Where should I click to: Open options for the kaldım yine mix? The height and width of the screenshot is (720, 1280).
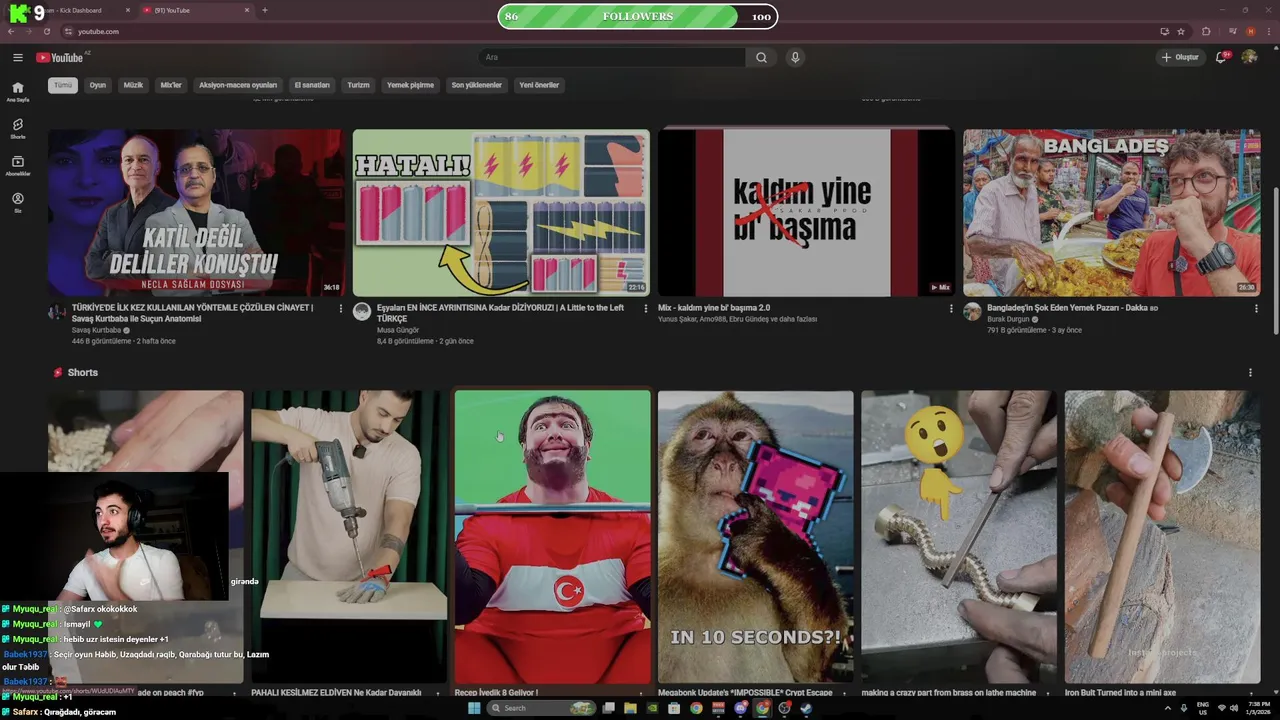pyautogui.click(x=950, y=308)
